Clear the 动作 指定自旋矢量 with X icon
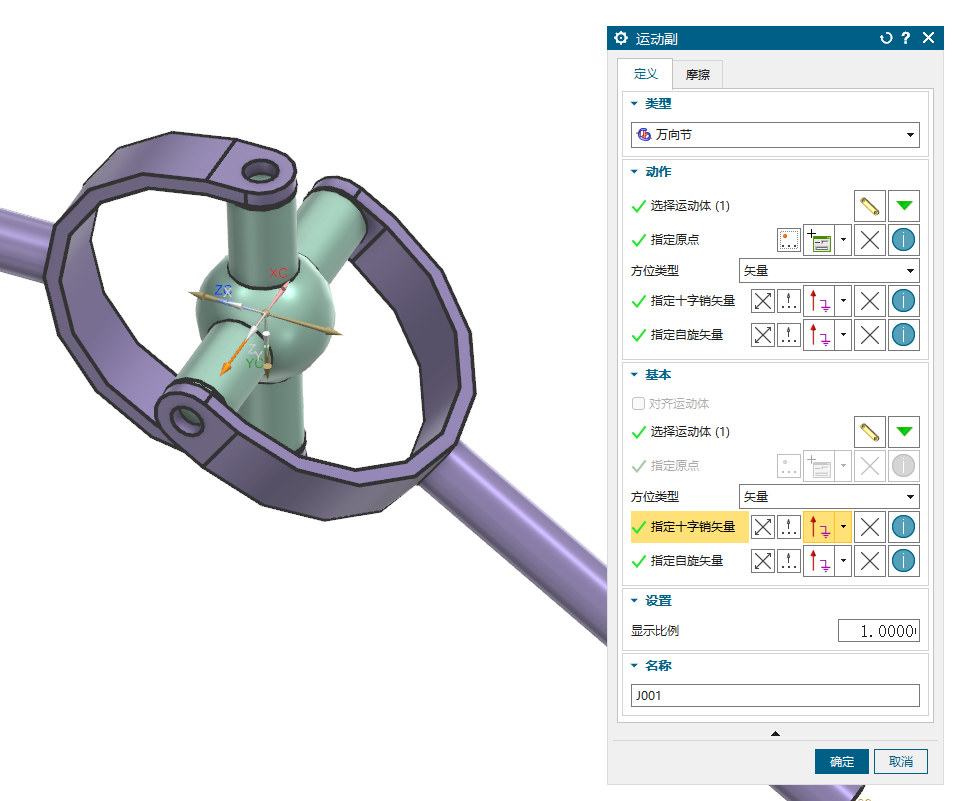This screenshot has width=958, height=801. 869,335
